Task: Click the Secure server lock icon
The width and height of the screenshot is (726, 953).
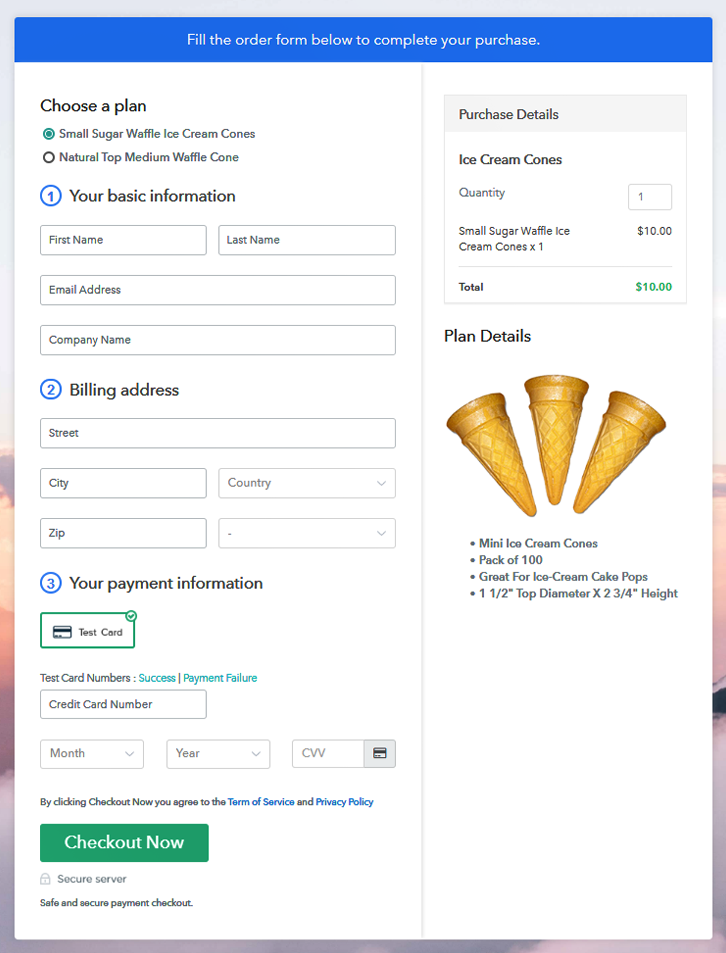Action: pos(45,879)
